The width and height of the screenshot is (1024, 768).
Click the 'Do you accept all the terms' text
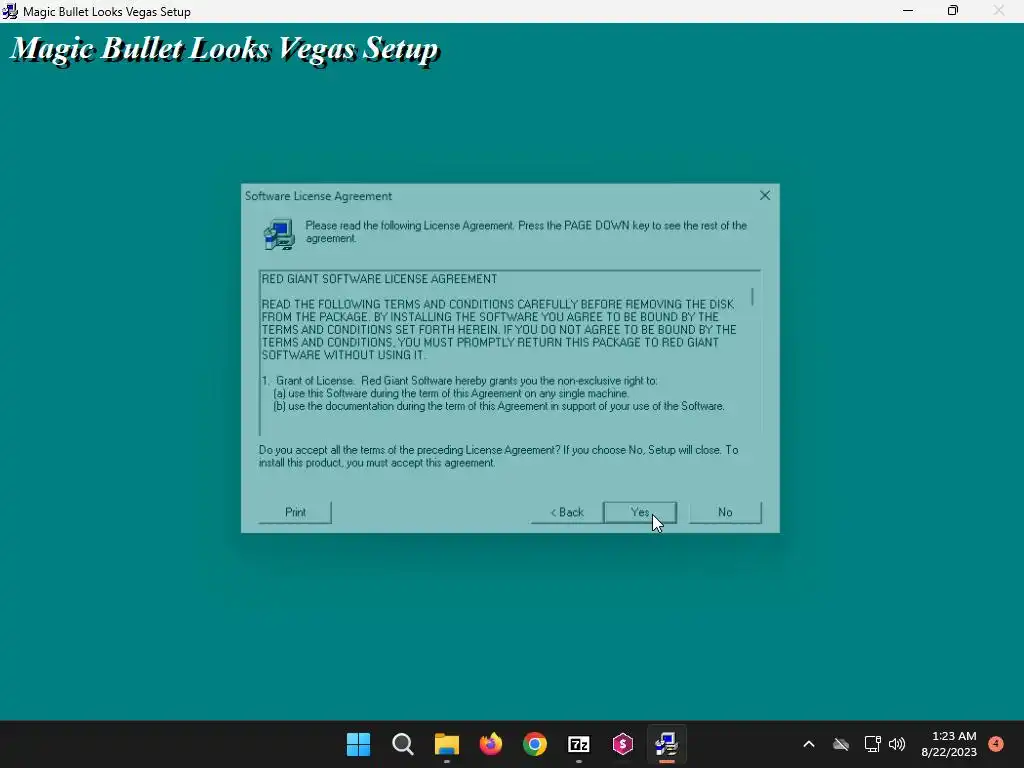pos(498,456)
